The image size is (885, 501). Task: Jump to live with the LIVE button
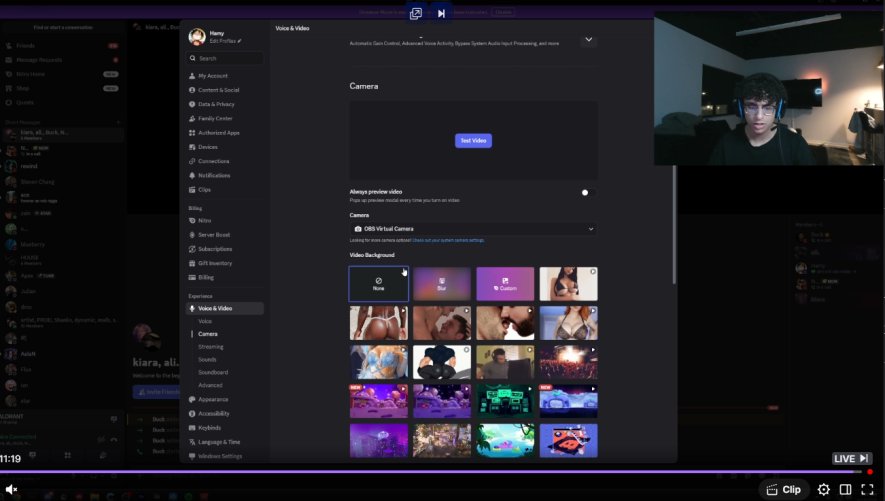(x=851, y=458)
